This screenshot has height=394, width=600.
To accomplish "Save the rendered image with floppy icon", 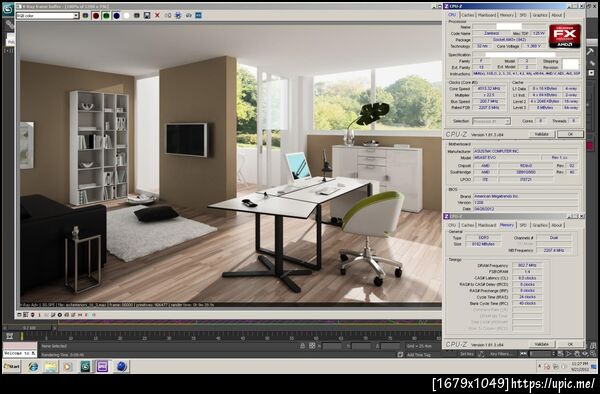I will click(x=147, y=15).
